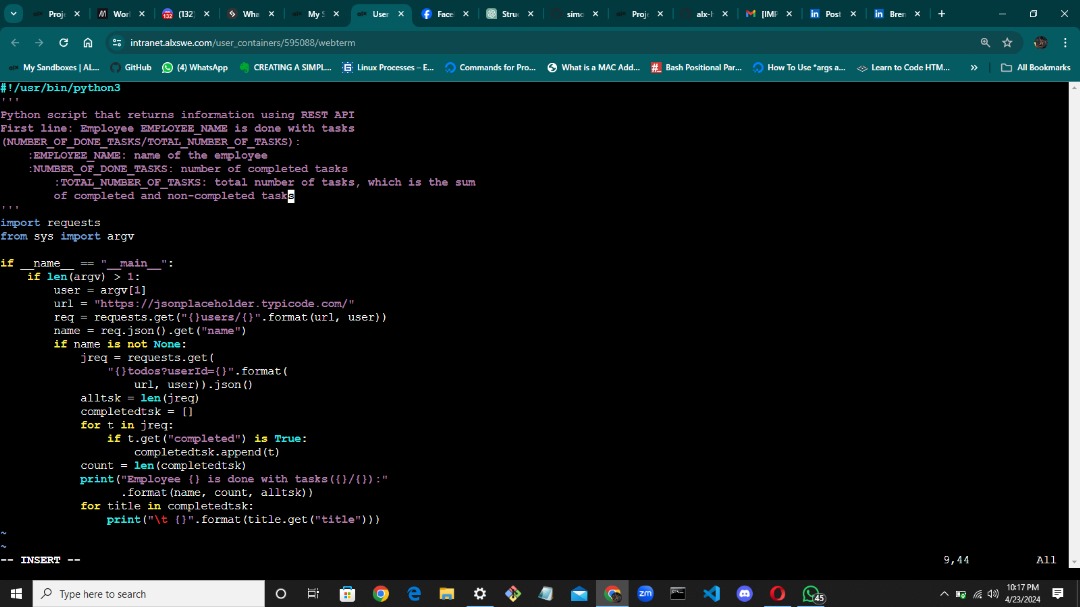This screenshot has height=607, width=1080.
Task: Show more bookmarks with the chevron
Action: pos(974,68)
